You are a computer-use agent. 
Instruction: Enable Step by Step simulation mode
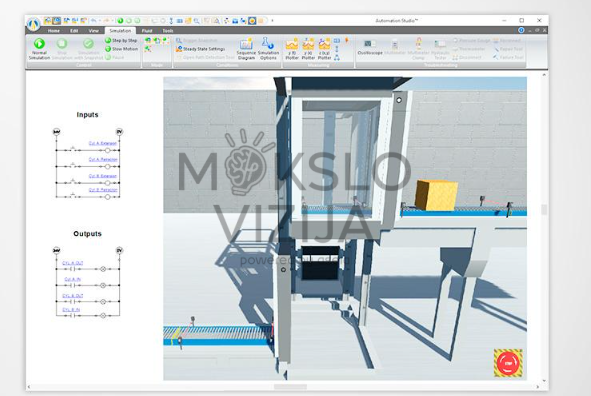click(121, 40)
